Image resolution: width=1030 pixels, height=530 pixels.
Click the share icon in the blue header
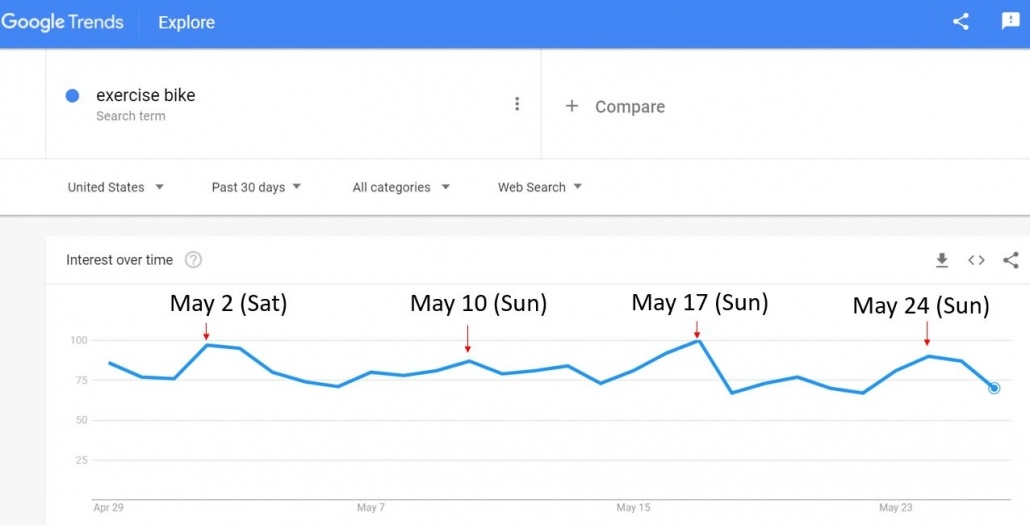click(960, 22)
